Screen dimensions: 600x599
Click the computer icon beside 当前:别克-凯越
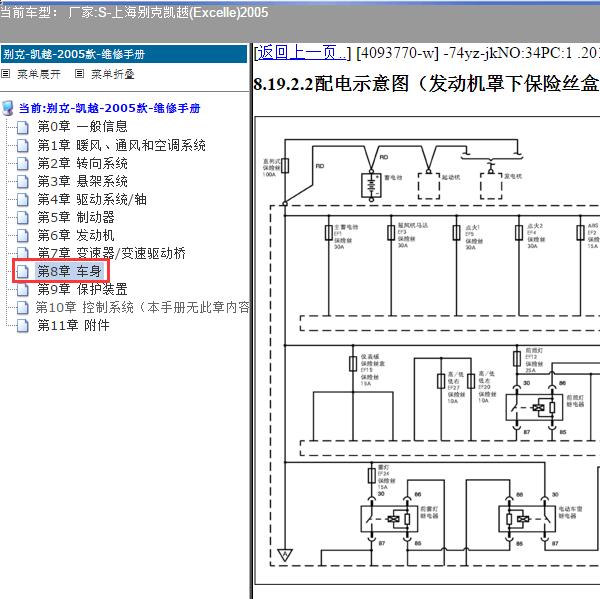pos(8,108)
